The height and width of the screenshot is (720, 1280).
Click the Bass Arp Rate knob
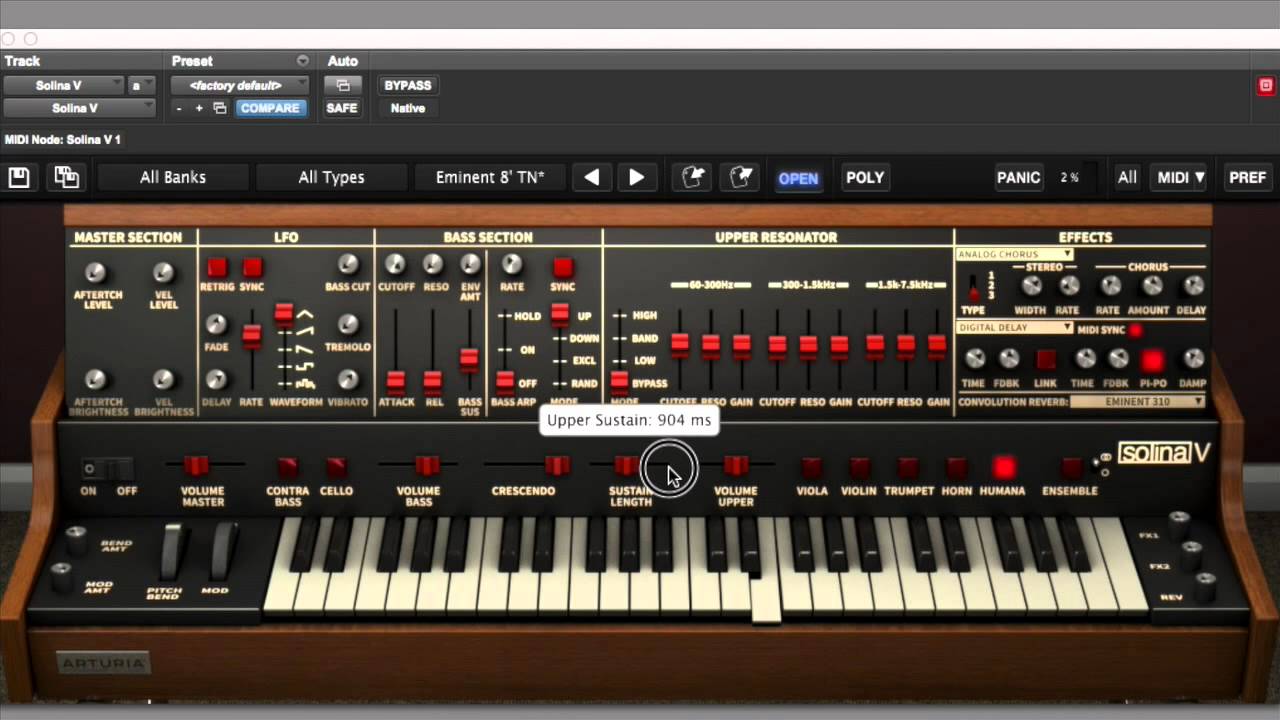pyautogui.click(x=512, y=264)
